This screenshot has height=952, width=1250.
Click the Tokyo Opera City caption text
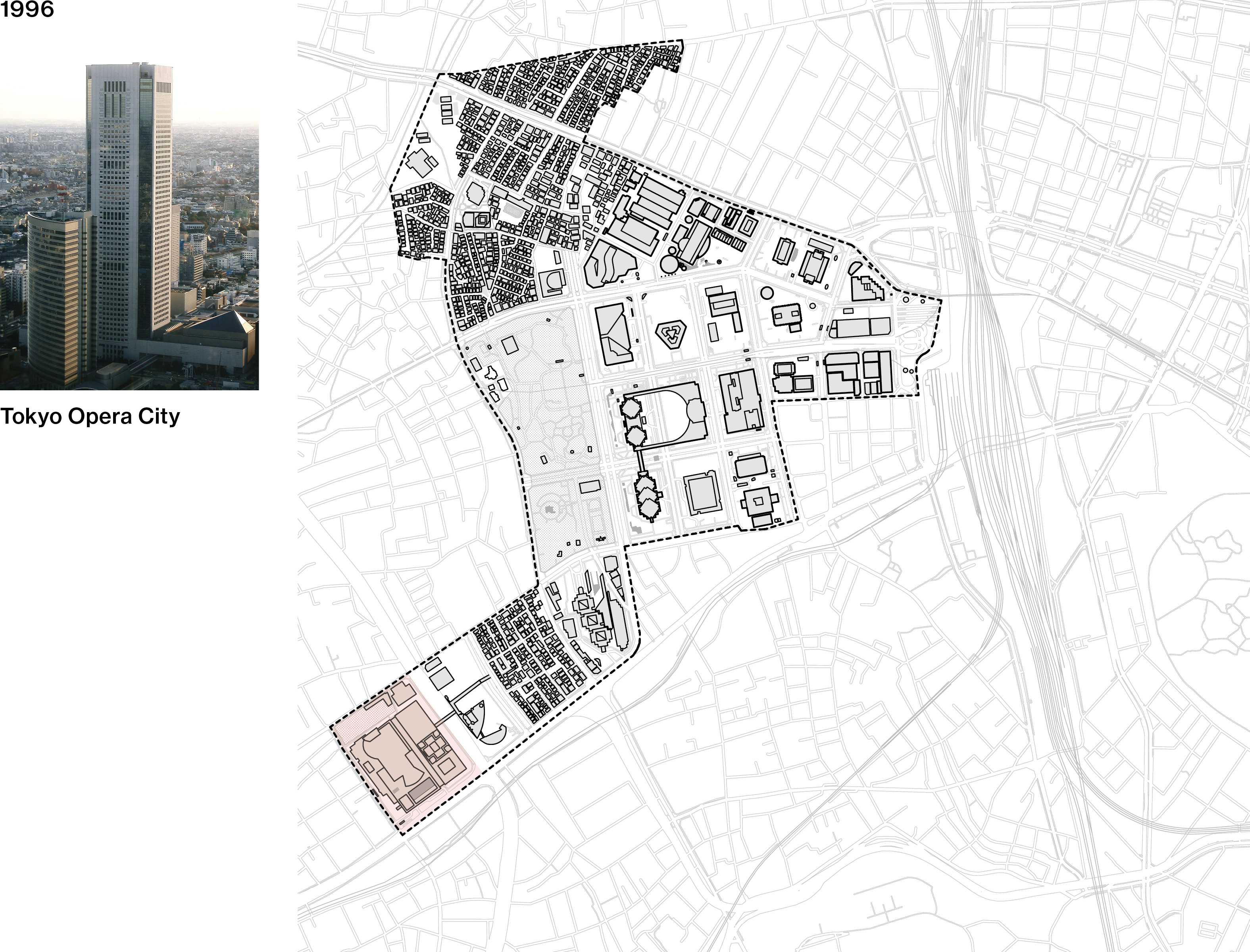[90, 416]
